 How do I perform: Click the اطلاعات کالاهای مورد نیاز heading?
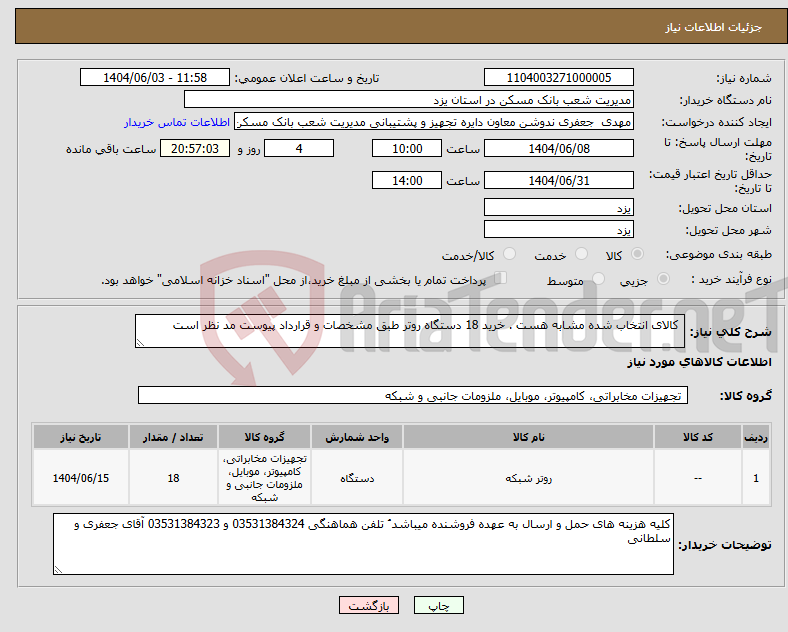pos(699,362)
